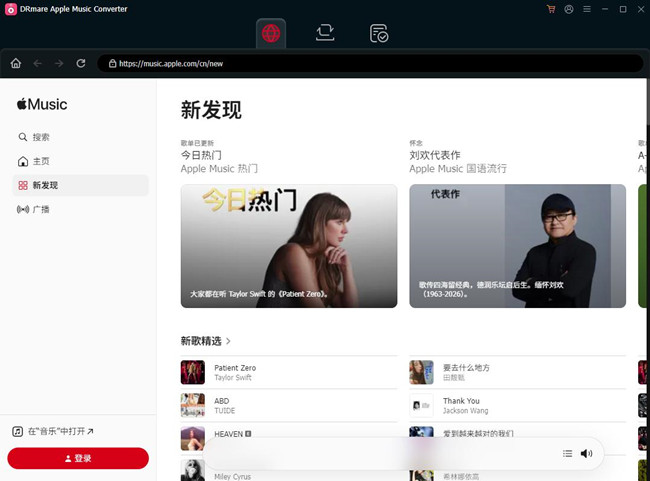Click the DRmare app logo icon
650x481 pixels.
click(11, 9)
